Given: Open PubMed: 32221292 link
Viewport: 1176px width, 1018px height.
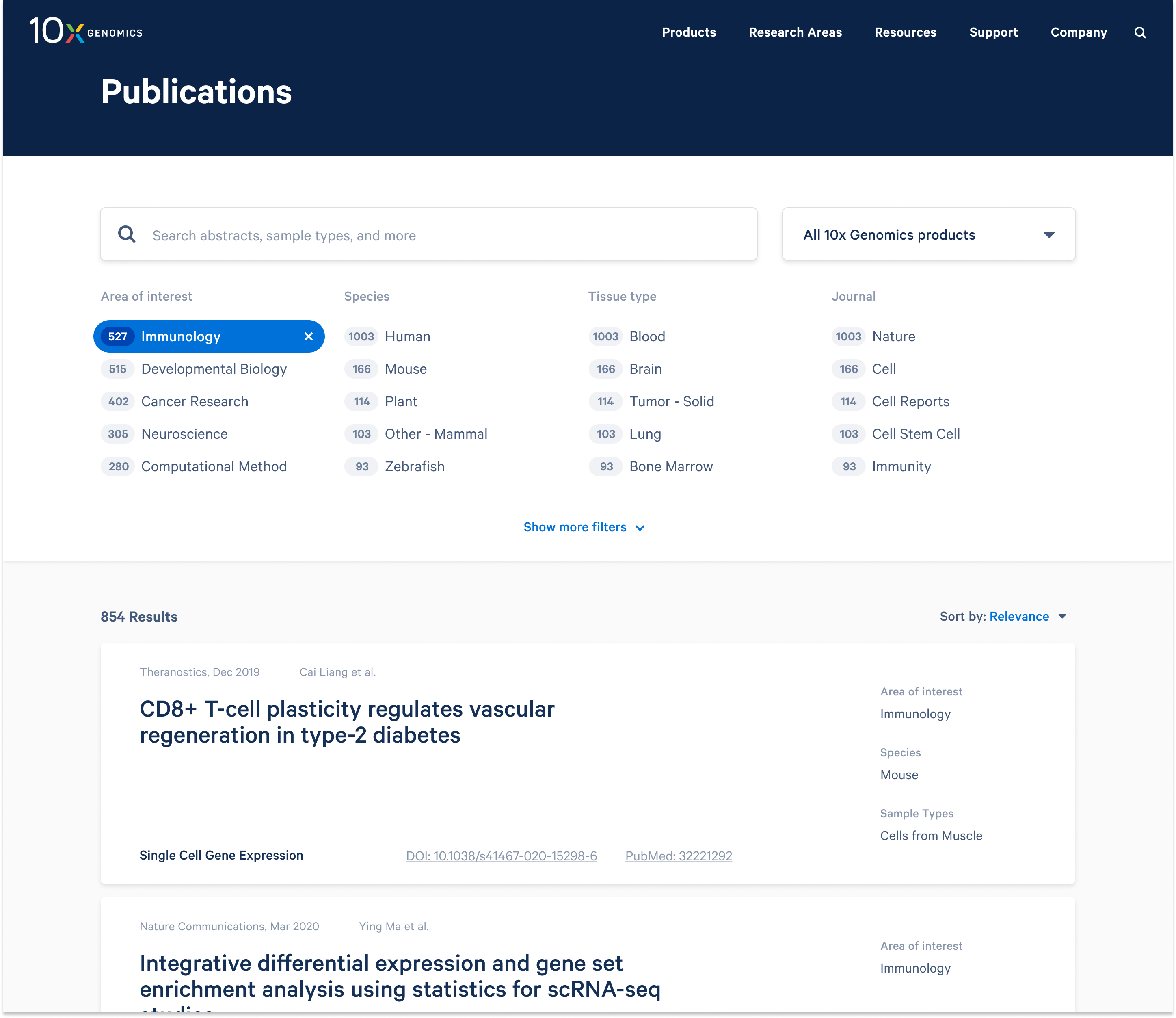Looking at the screenshot, I should pyautogui.click(x=679, y=856).
